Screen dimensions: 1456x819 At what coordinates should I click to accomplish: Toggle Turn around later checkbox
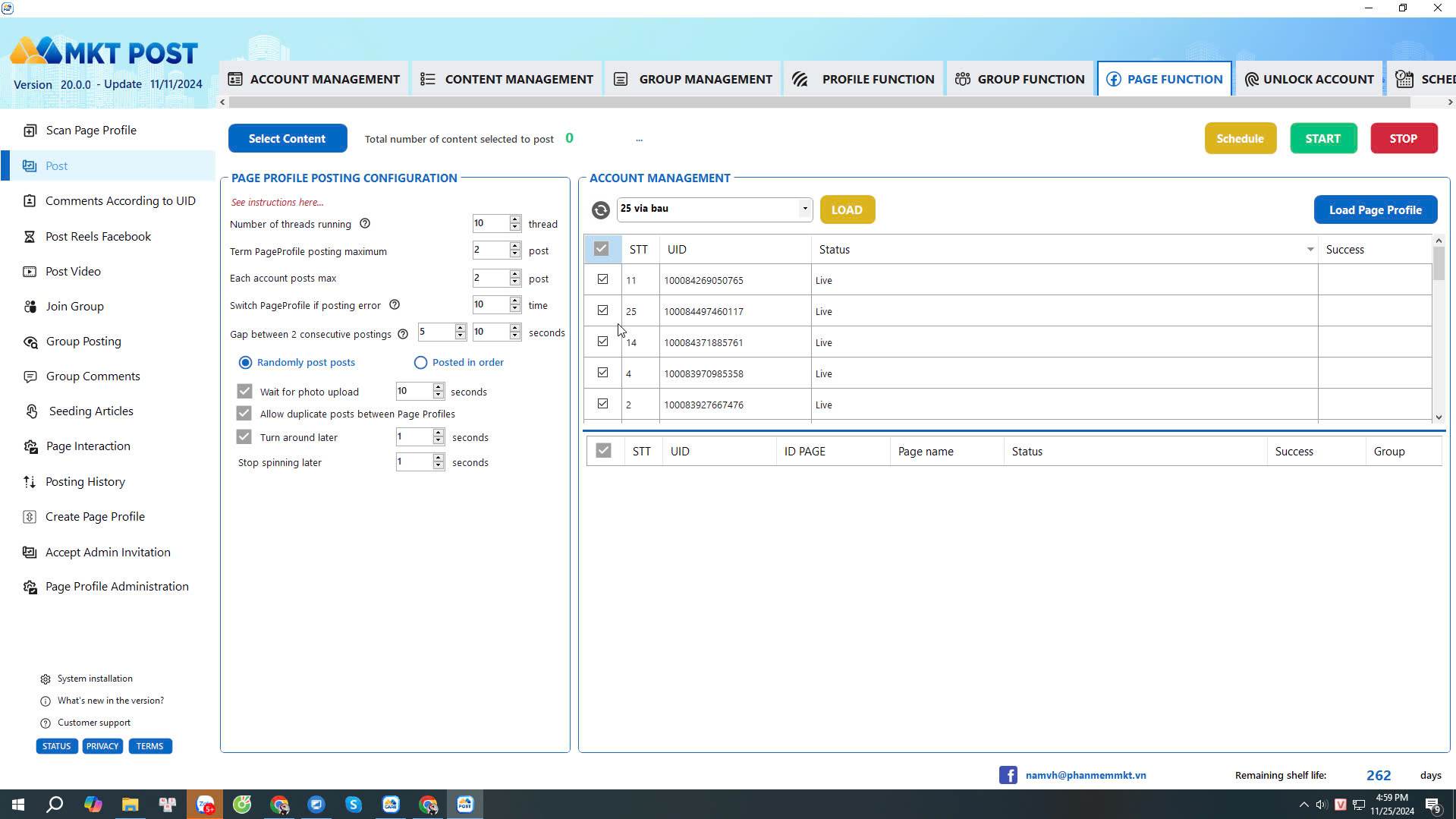pyautogui.click(x=244, y=437)
